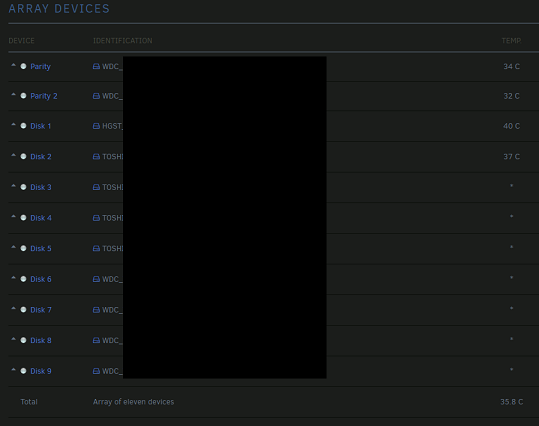Click the status dot next to Disk 6
This screenshot has width=539, height=426.
(x=23, y=279)
